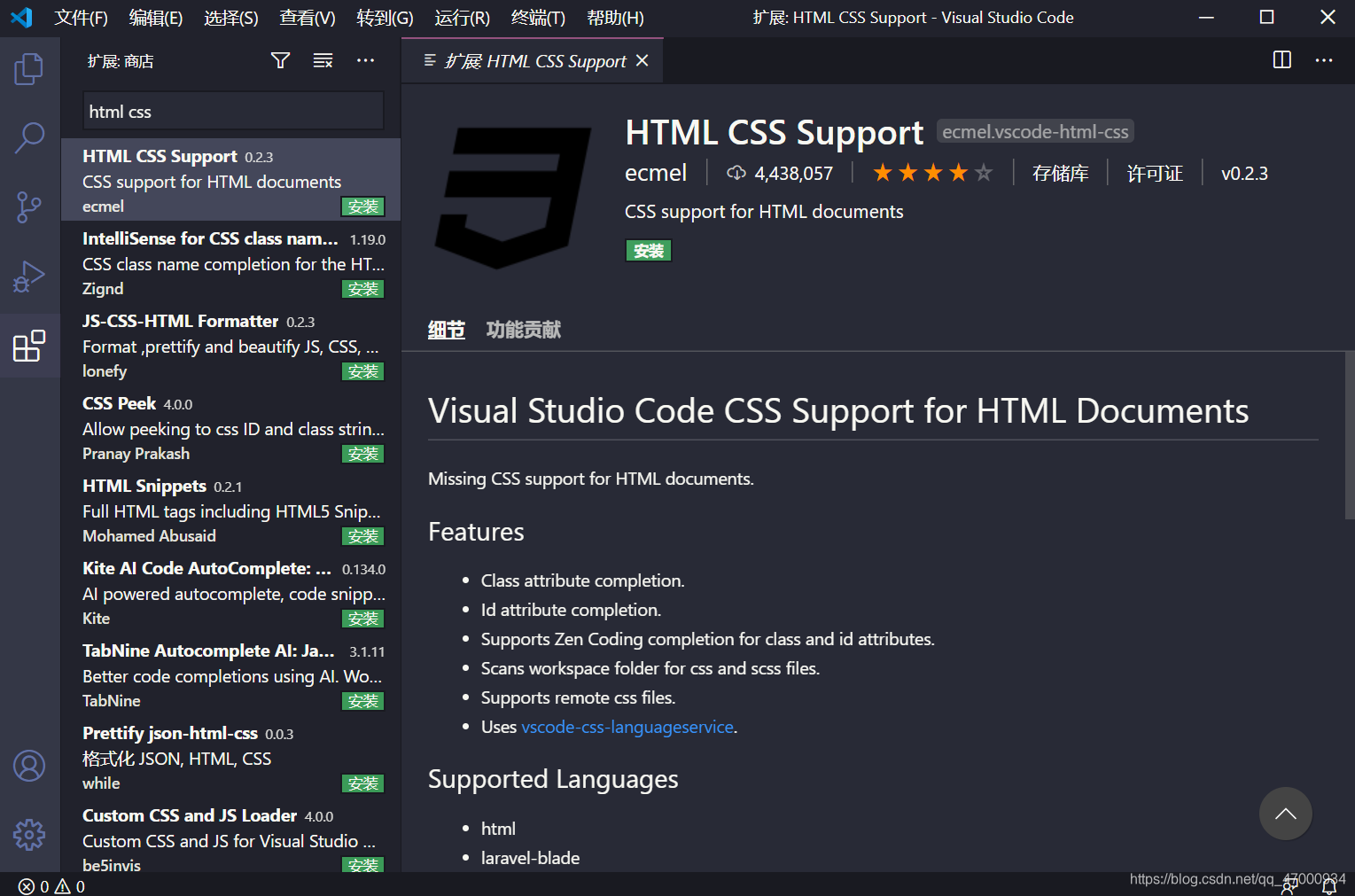Install Prettify json-html-css extension
Image resolution: width=1355 pixels, height=896 pixels.
363,783
